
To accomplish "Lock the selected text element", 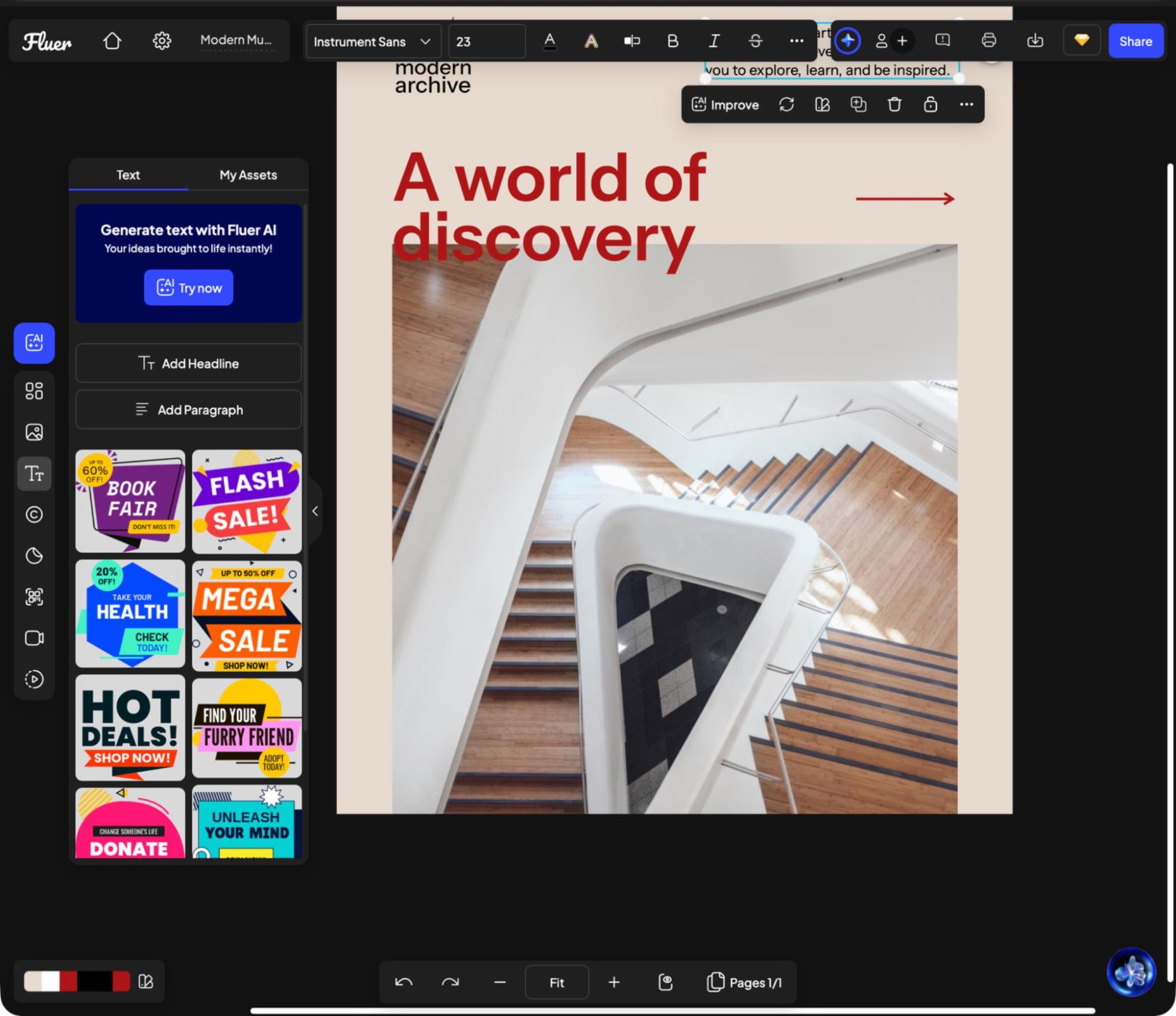I will [x=931, y=105].
